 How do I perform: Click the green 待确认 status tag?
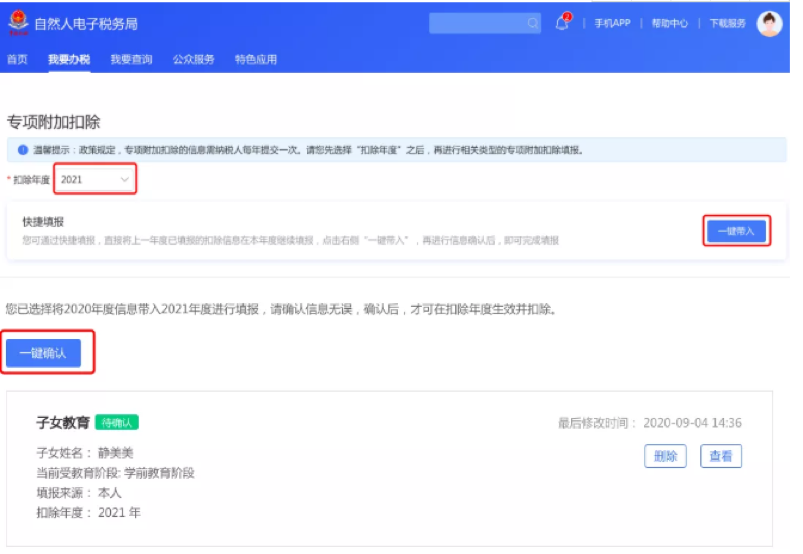(x=117, y=422)
